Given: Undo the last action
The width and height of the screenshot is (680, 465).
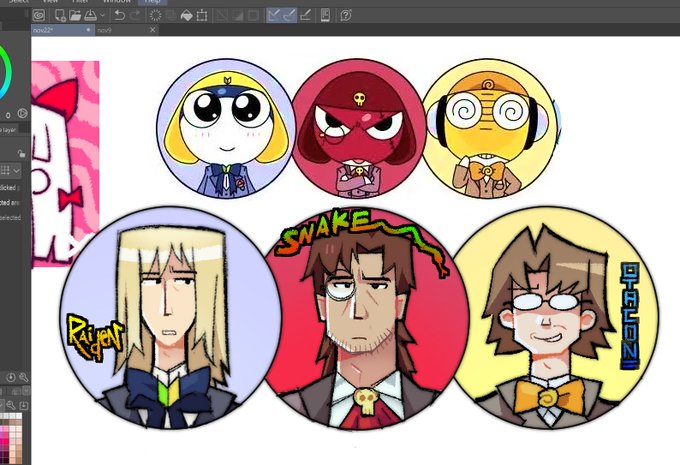Looking at the screenshot, I should [119, 16].
